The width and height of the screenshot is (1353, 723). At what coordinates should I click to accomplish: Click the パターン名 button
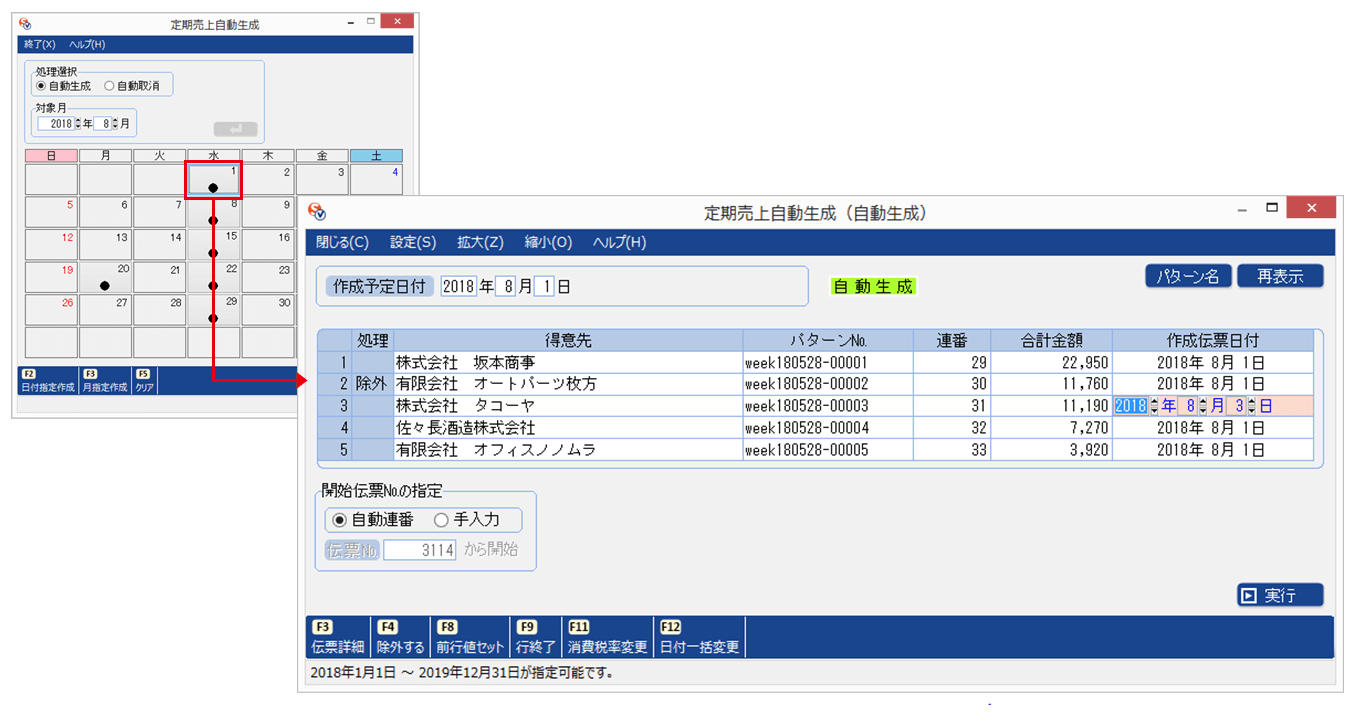[1188, 277]
